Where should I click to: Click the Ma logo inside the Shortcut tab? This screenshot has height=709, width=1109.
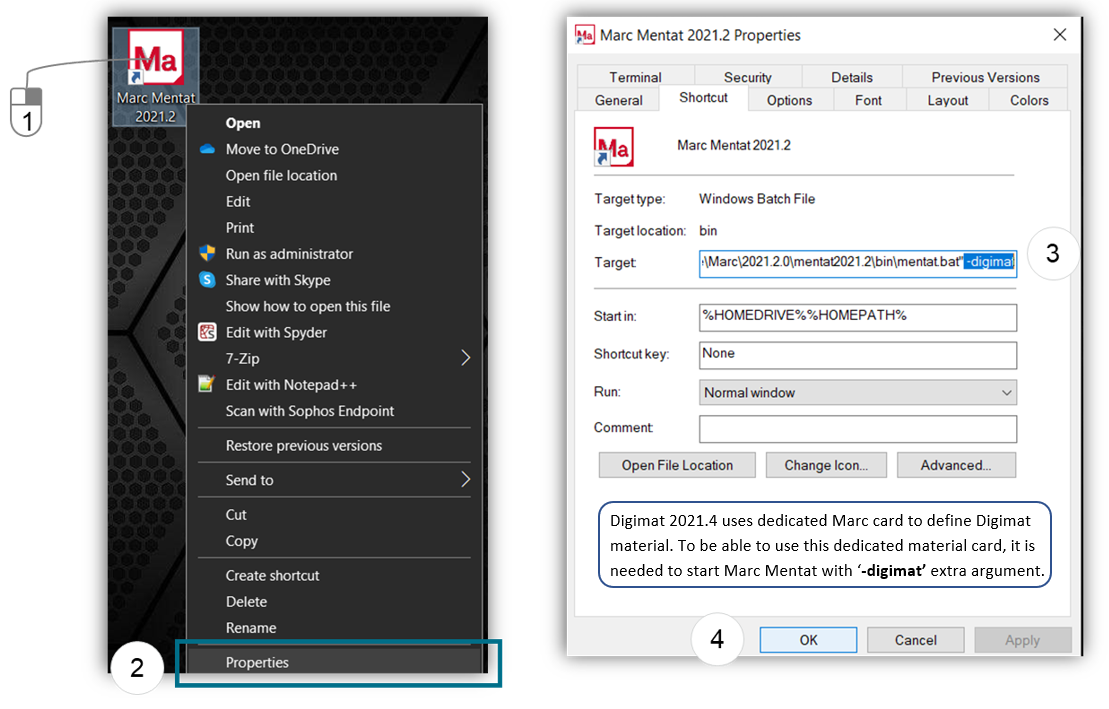click(x=613, y=147)
